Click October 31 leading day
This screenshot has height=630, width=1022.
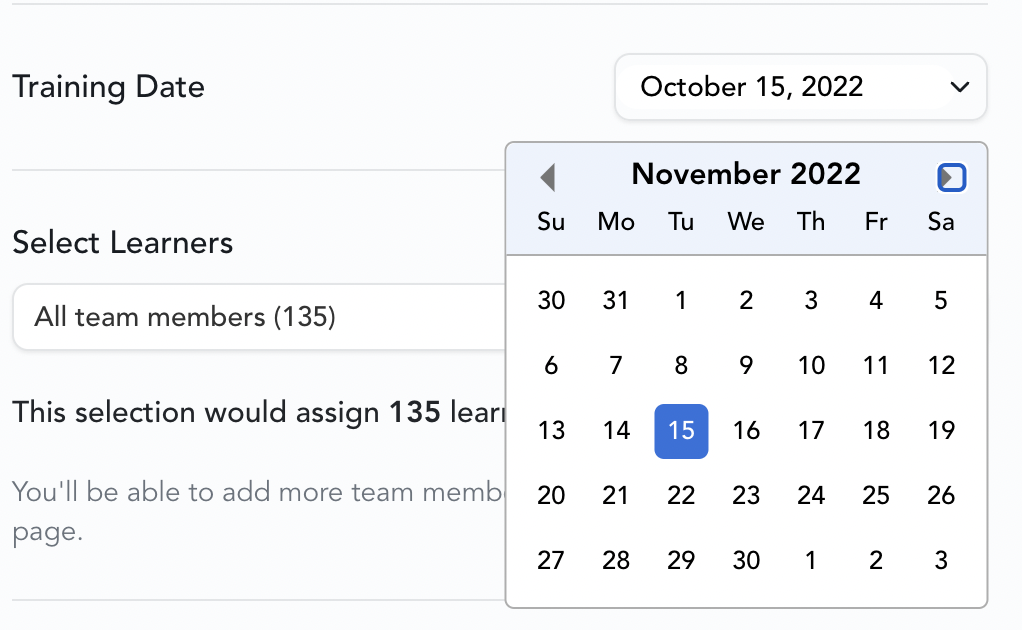[616, 300]
